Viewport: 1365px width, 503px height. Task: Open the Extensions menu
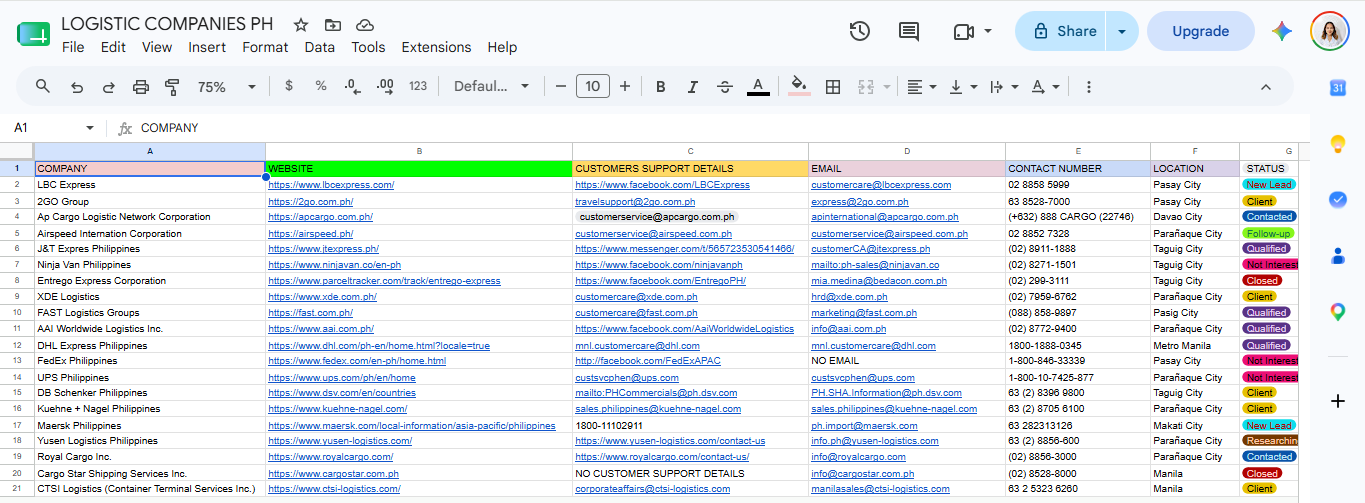click(x=436, y=47)
